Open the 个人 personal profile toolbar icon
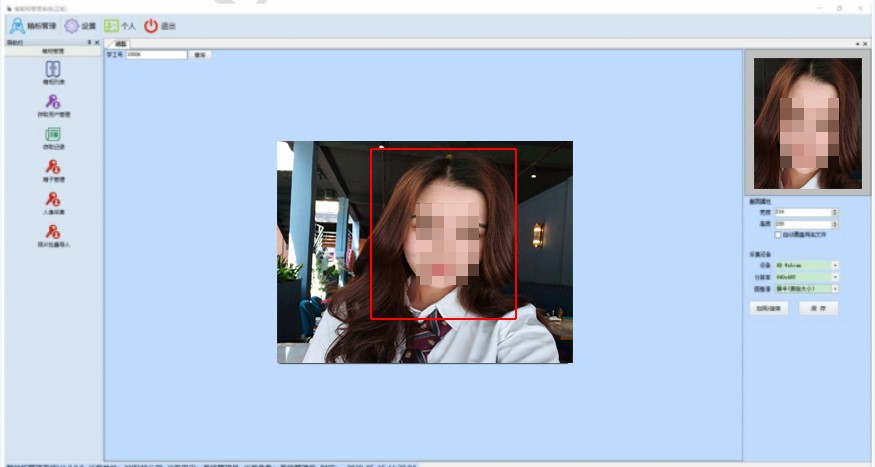Viewport: 875px width, 467px height. click(111, 26)
